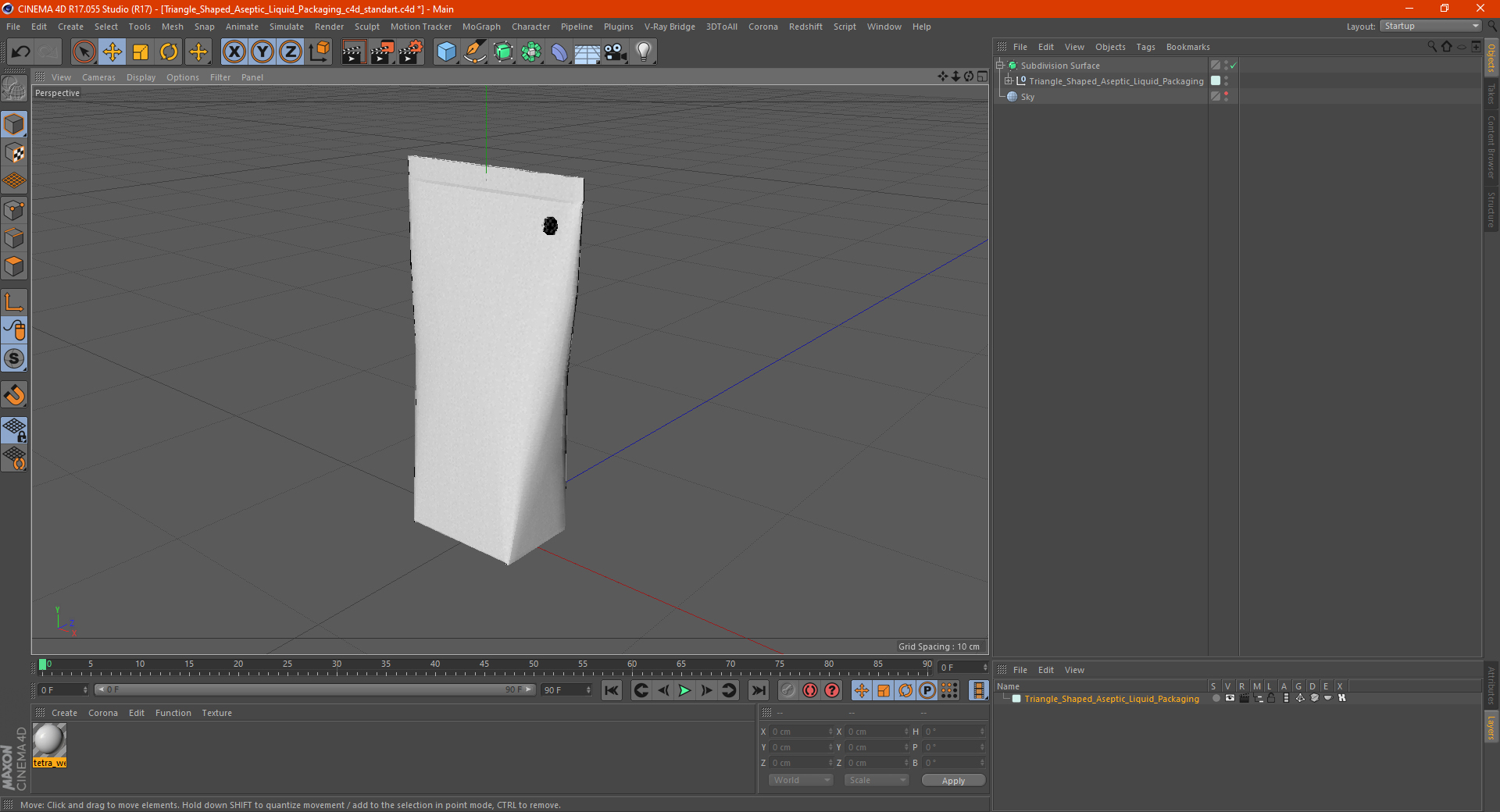Toggle Sky visibility dots
The image size is (1500, 812).
coord(1226,97)
